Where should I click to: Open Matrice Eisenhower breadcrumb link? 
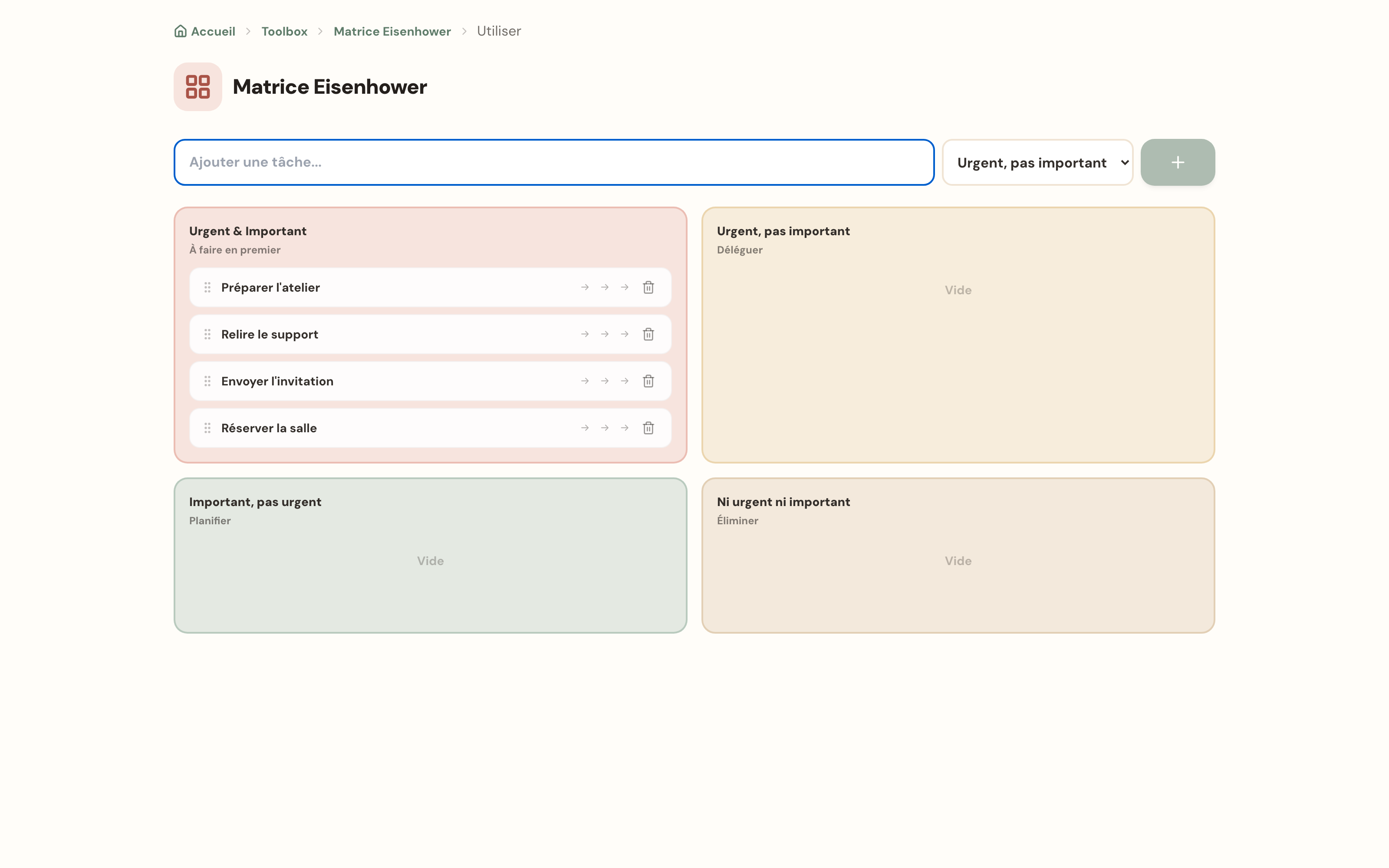(392, 31)
